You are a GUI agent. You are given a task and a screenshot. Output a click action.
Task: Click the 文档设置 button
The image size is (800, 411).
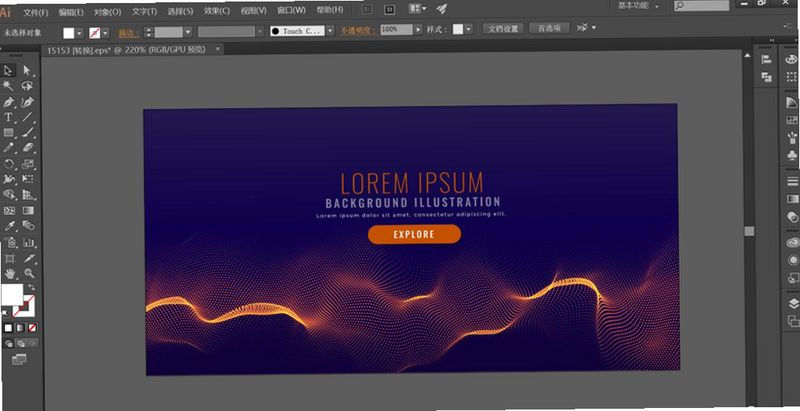click(503, 29)
